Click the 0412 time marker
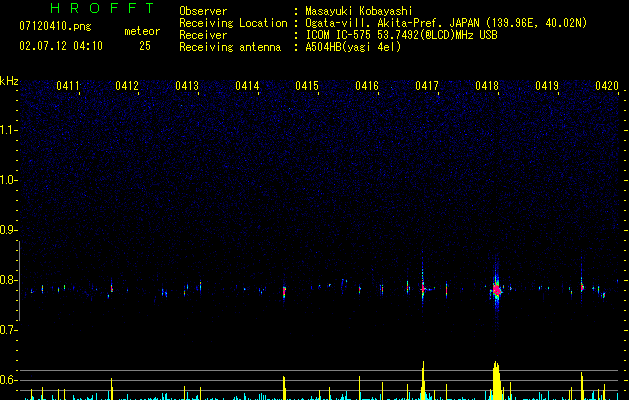629x400 pixels. point(127,86)
